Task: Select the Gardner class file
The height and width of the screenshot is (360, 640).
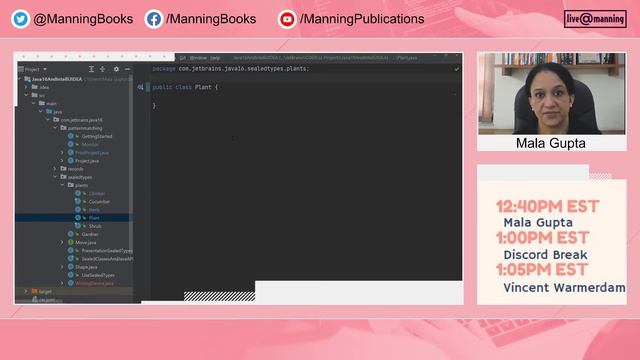Action: click(90, 234)
